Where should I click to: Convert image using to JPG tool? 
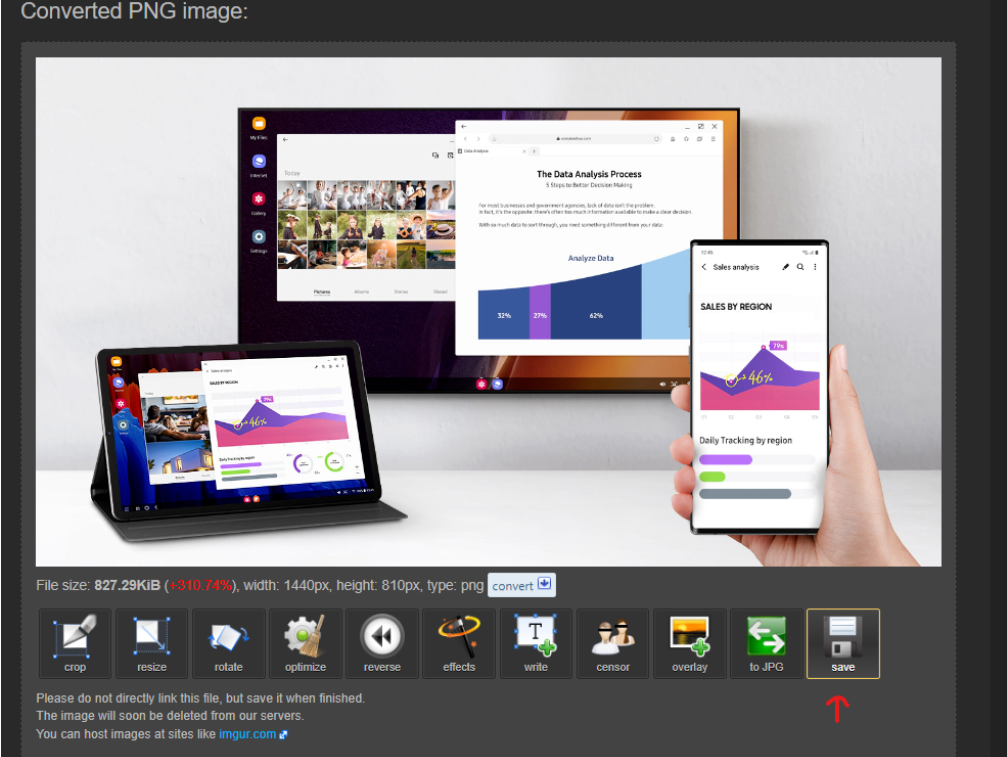[x=766, y=643]
